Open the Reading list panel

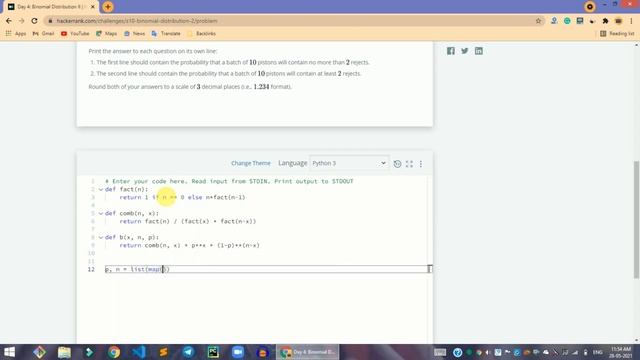point(618,33)
